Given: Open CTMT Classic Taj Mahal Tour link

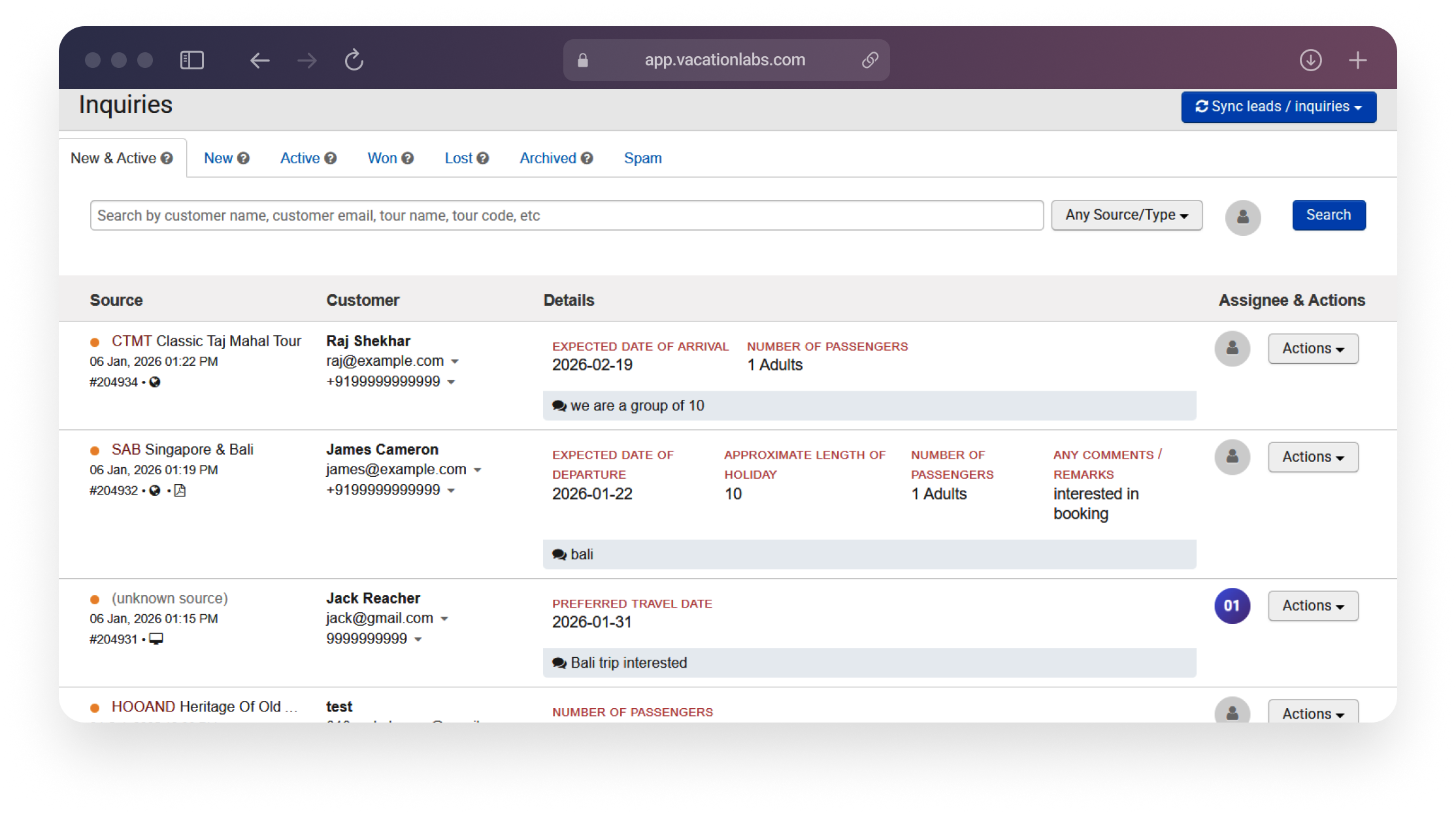Looking at the screenshot, I should 206,341.
